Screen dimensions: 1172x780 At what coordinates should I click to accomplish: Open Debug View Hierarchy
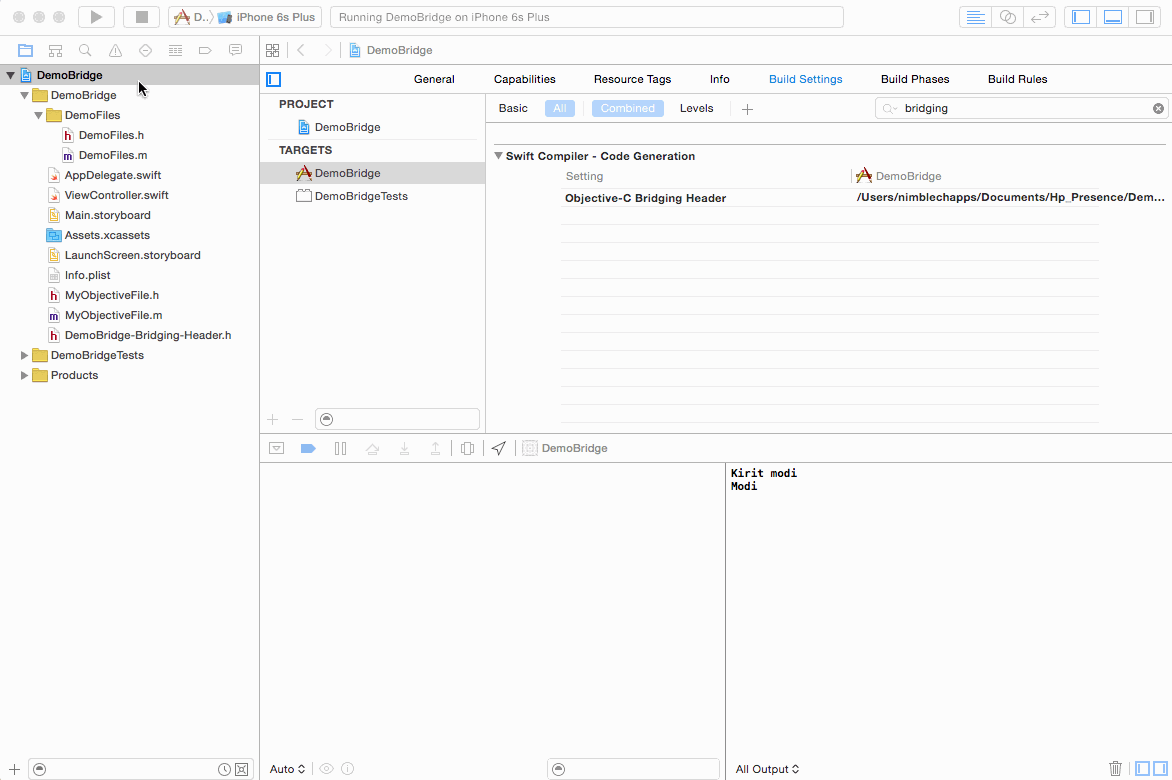[467, 448]
